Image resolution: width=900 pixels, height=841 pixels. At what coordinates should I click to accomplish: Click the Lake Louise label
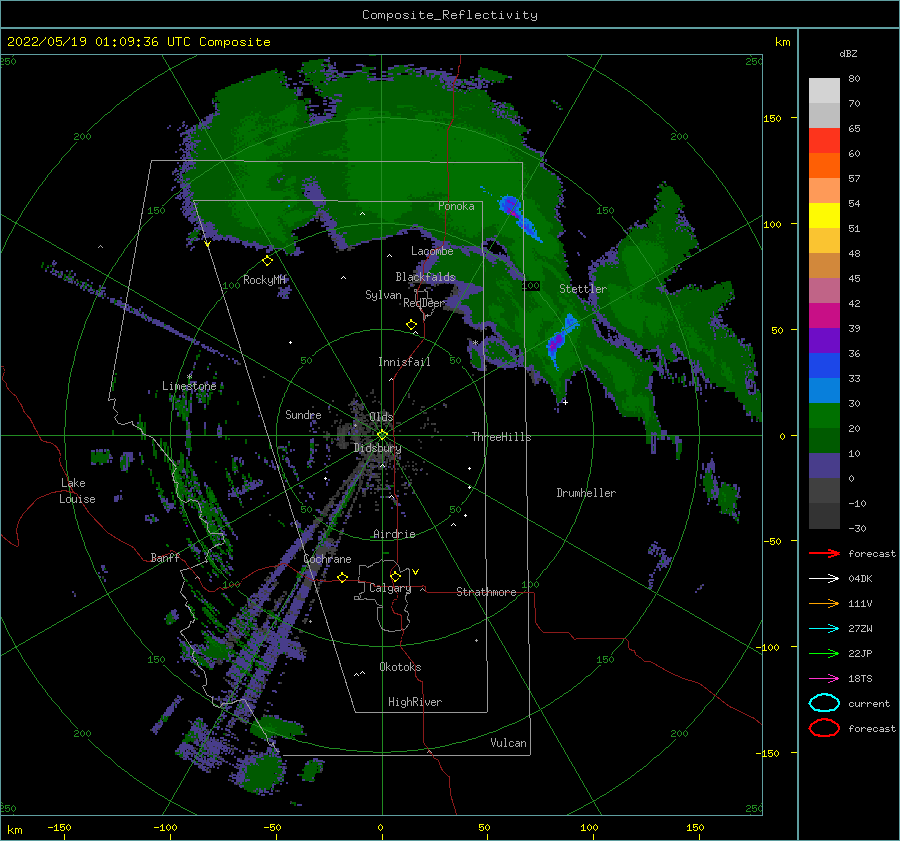coord(77,491)
